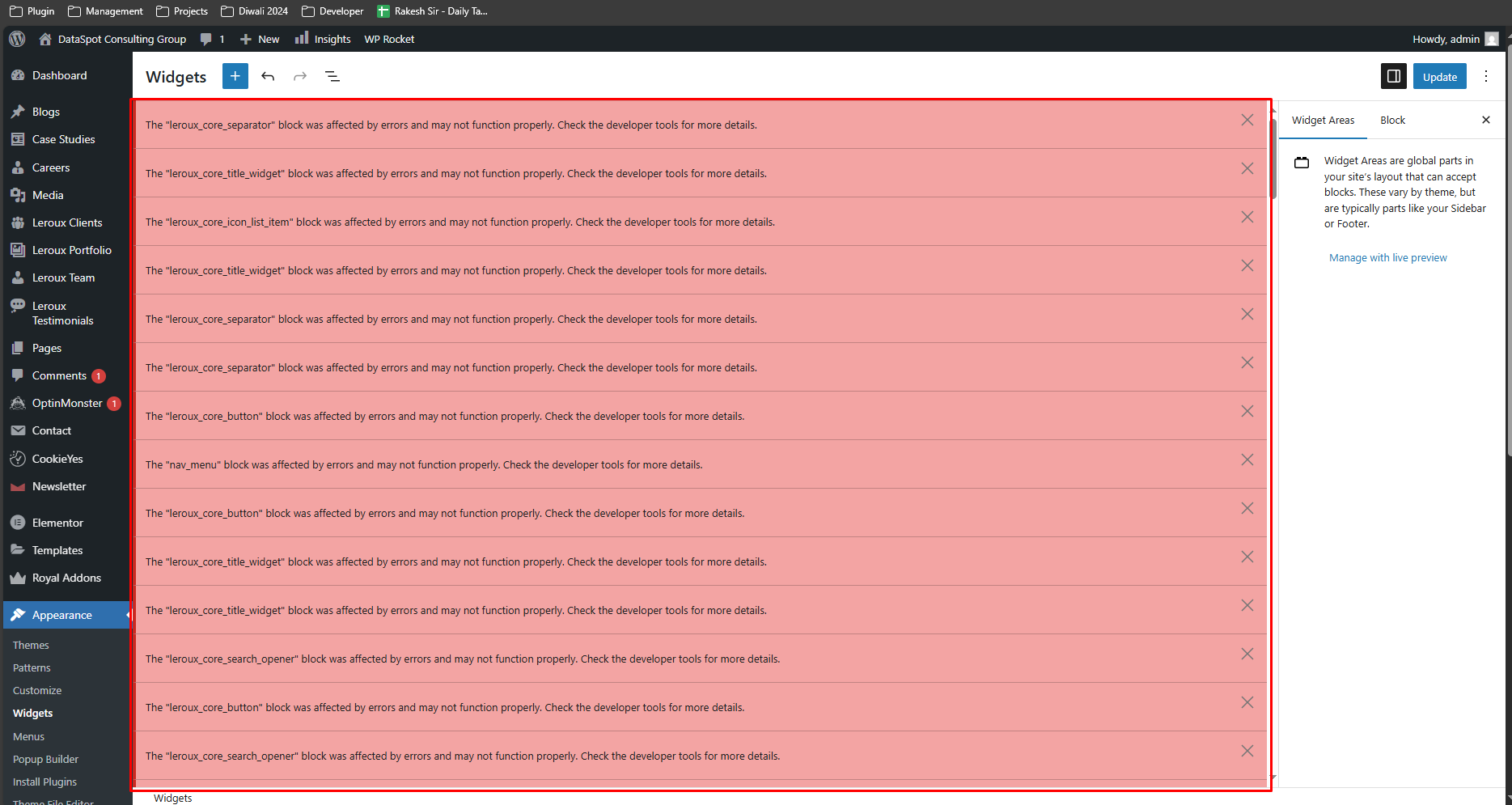This screenshot has width=1512, height=805.
Task: Dismiss first leroux_core_button error notice
Action: click(x=1247, y=411)
